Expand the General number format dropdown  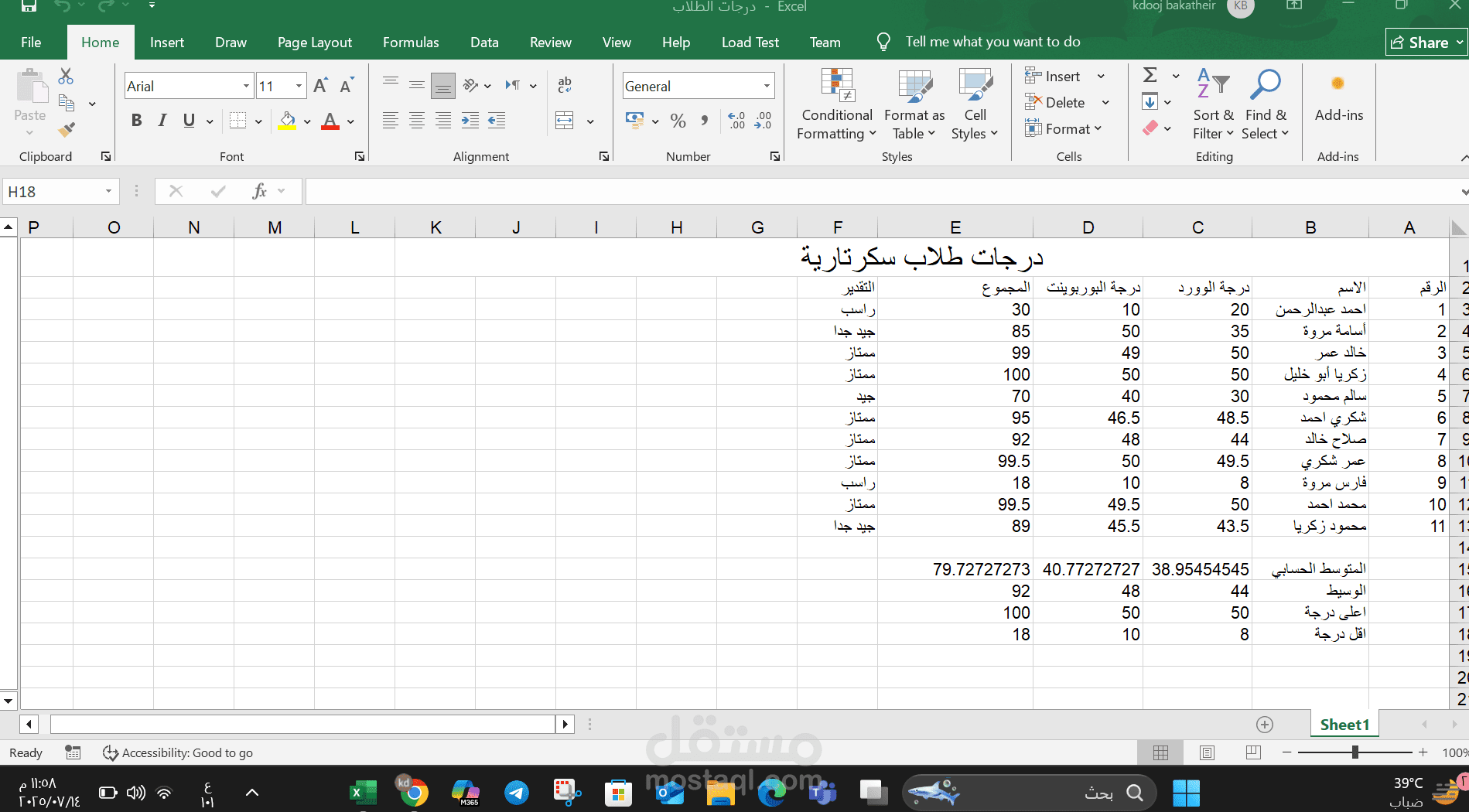click(x=767, y=86)
